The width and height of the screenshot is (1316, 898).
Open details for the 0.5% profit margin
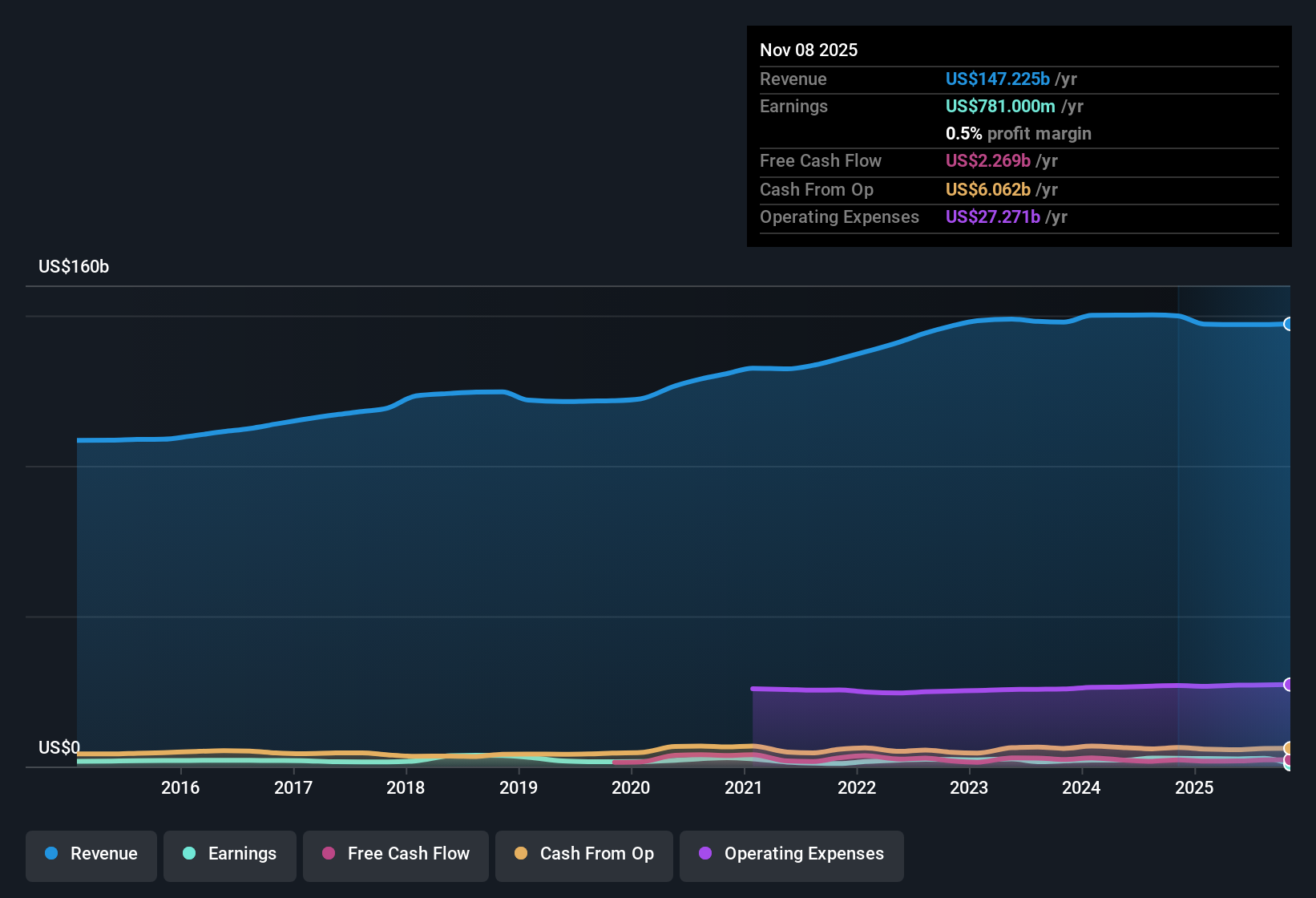point(1018,134)
